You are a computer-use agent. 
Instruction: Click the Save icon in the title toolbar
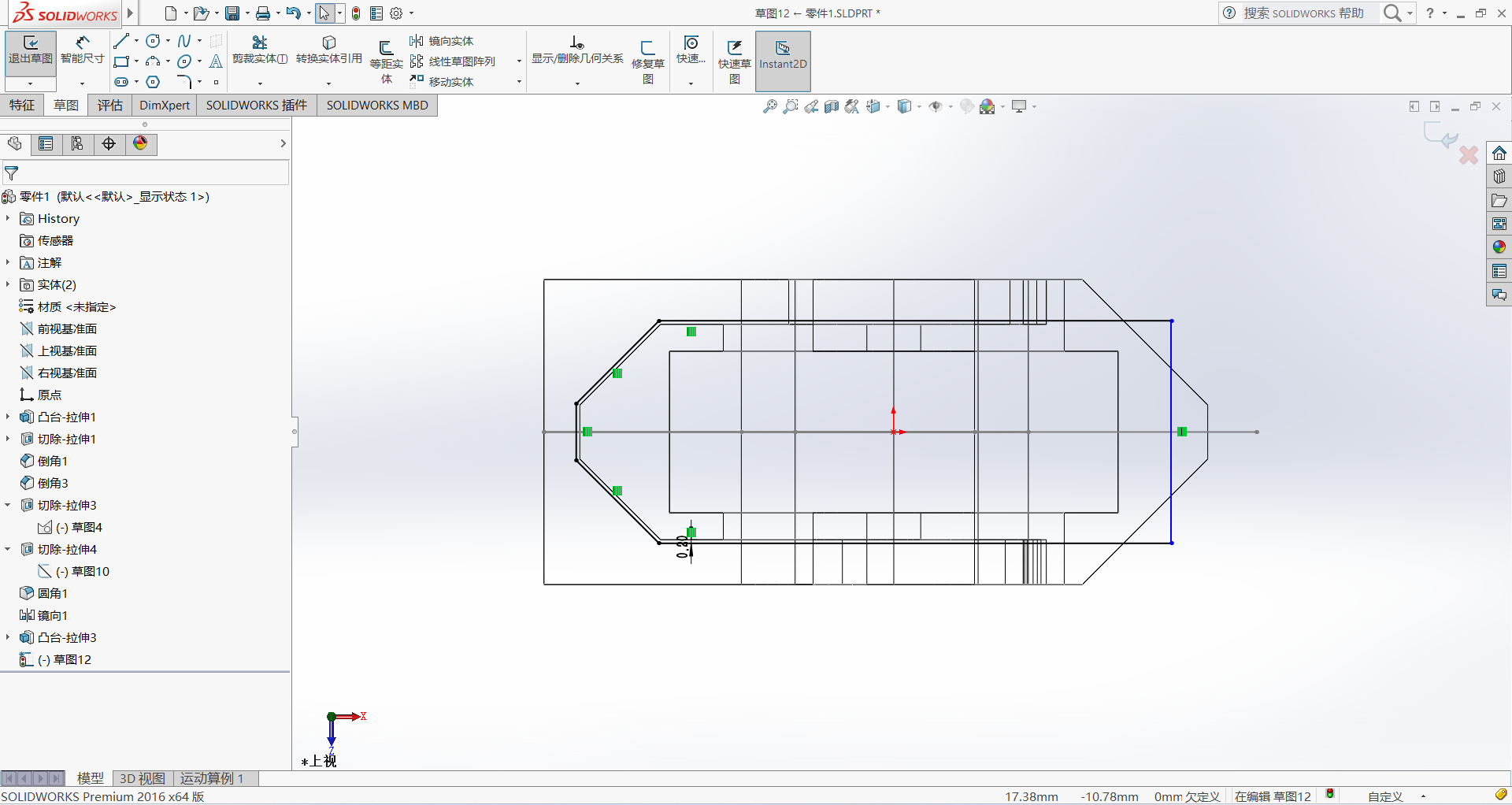pyautogui.click(x=232, y=13)
